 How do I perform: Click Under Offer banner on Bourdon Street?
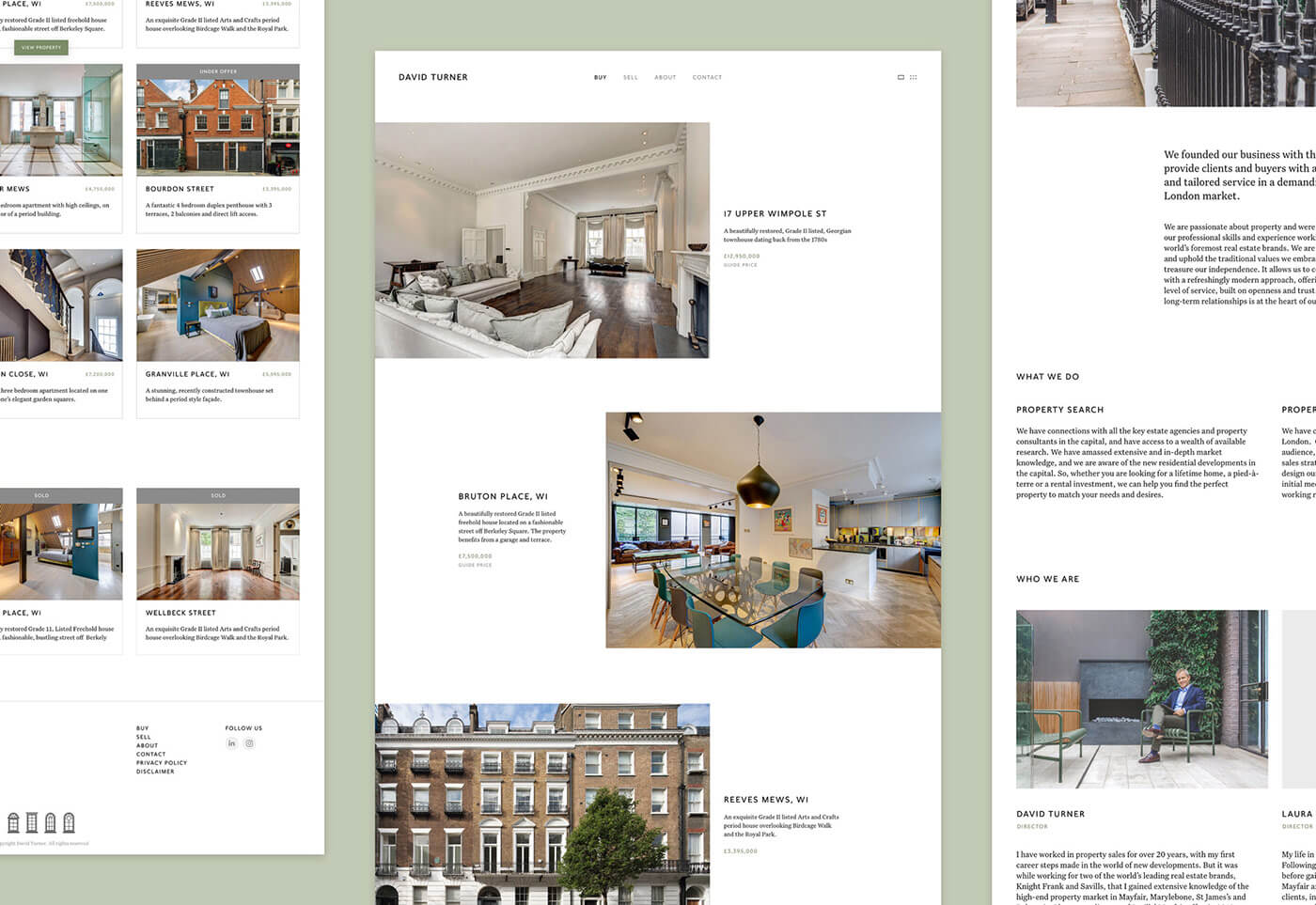[x=218, y=71]
